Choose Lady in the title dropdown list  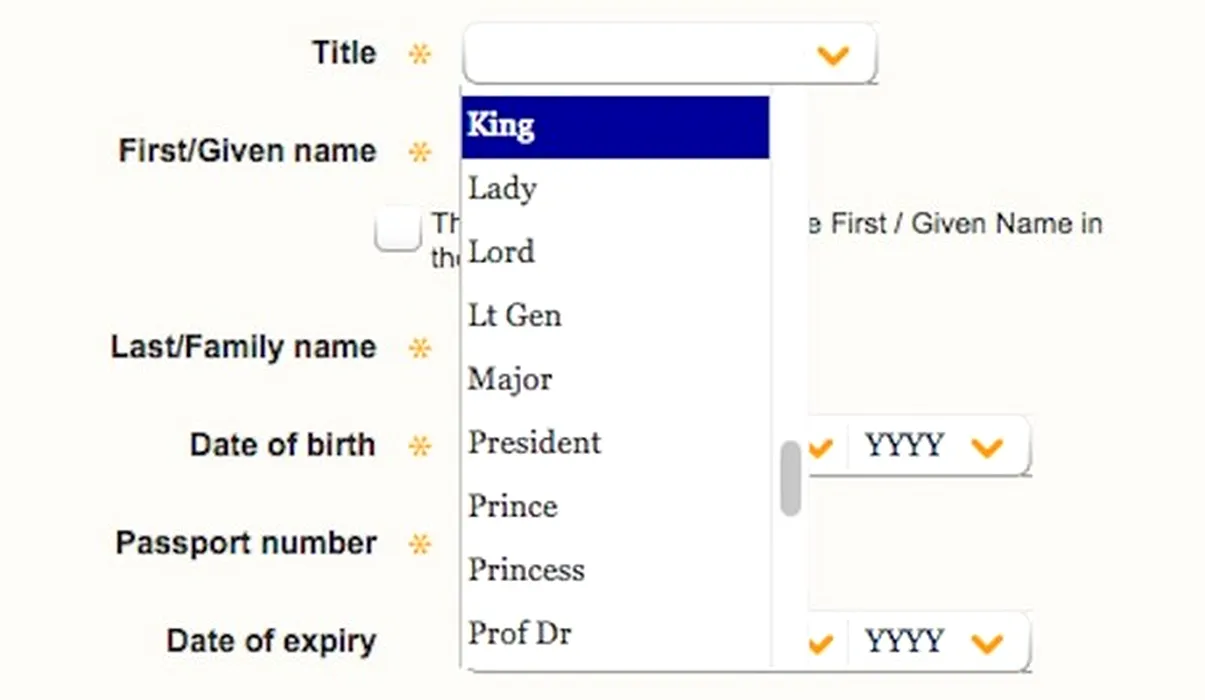[x=614, y=189]
